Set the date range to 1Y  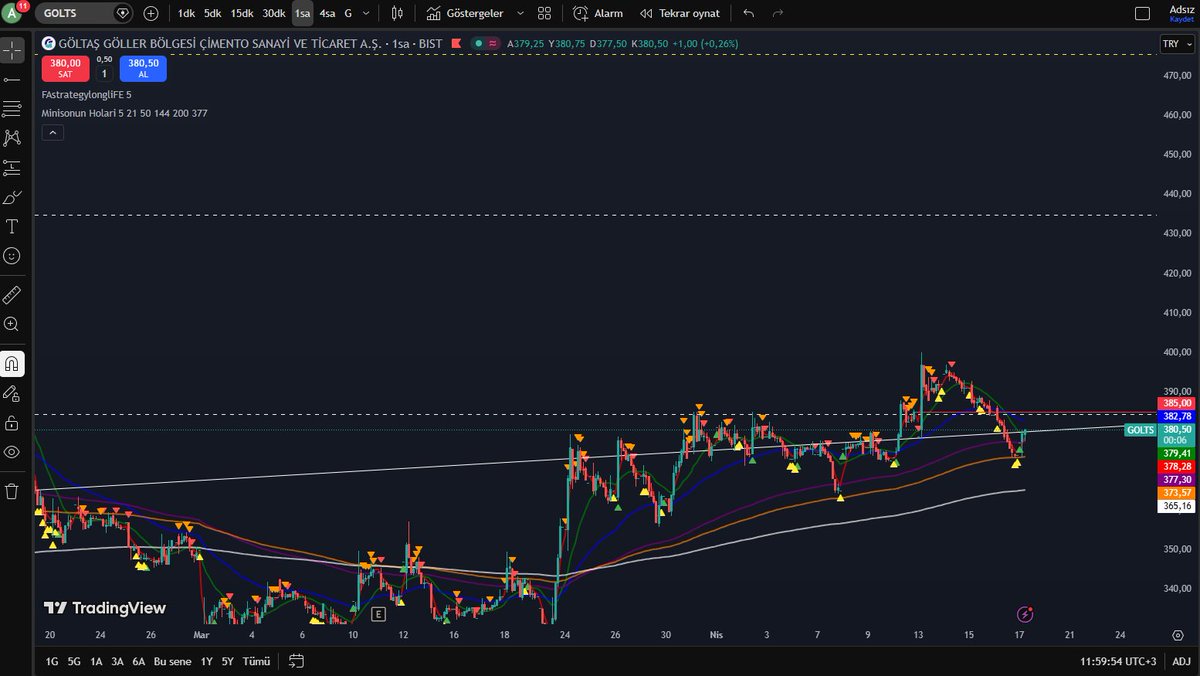pyautogui.click(x=206, y=661)
